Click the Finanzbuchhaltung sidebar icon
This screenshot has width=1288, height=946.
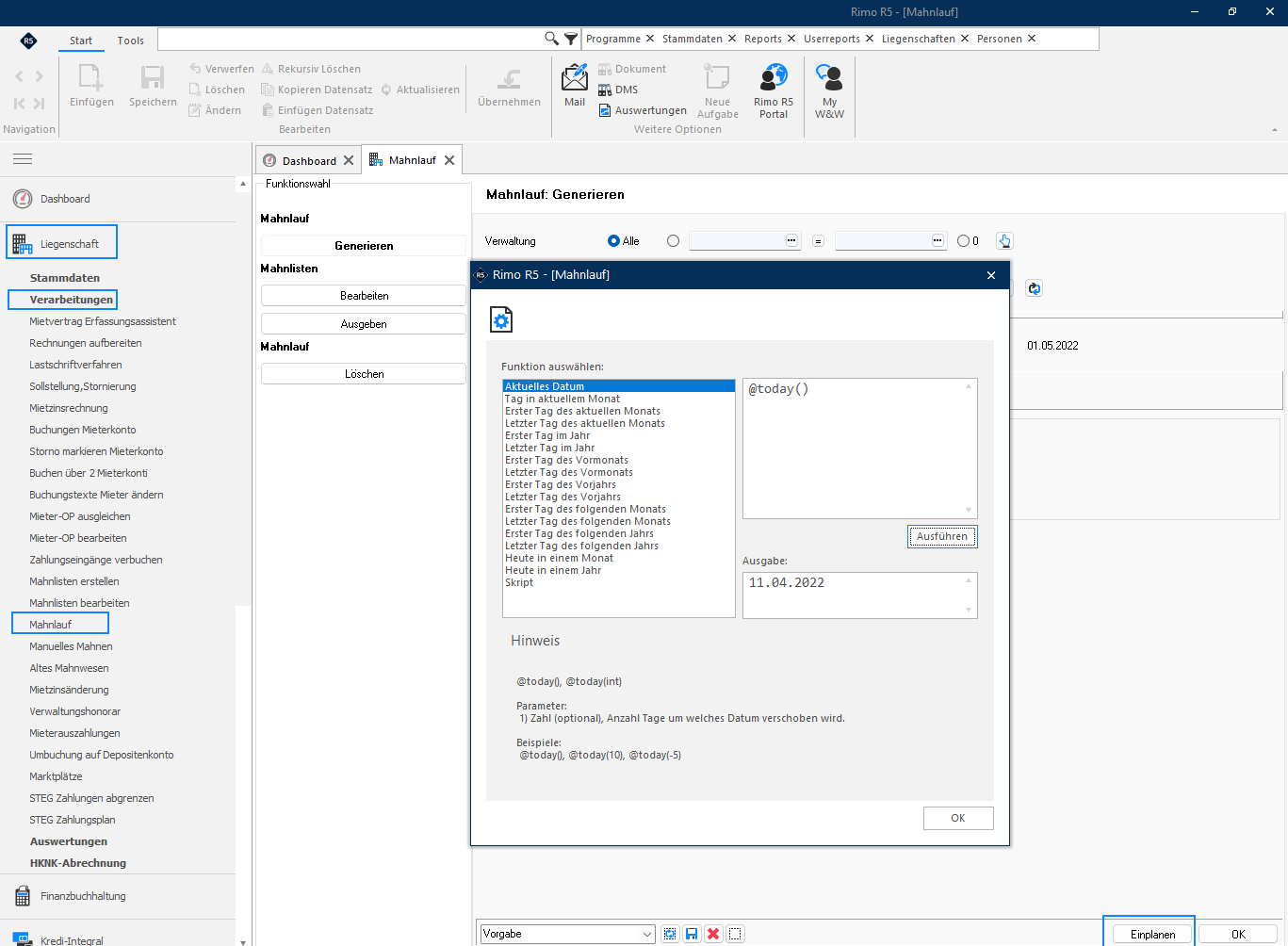[23, 896]
